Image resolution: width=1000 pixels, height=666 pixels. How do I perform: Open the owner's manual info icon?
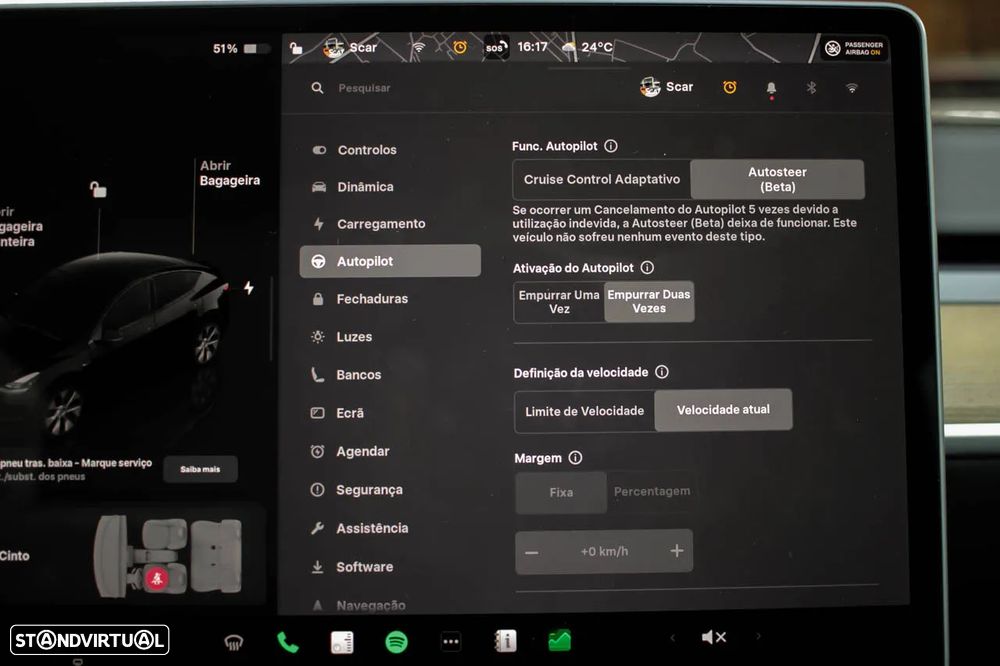click(506, 640)
